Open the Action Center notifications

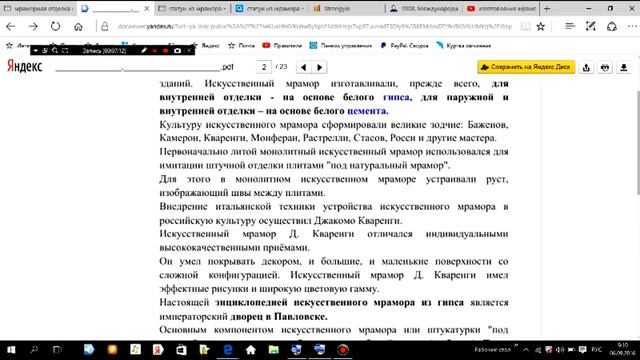pyautogui.click(x=582, y=350)
